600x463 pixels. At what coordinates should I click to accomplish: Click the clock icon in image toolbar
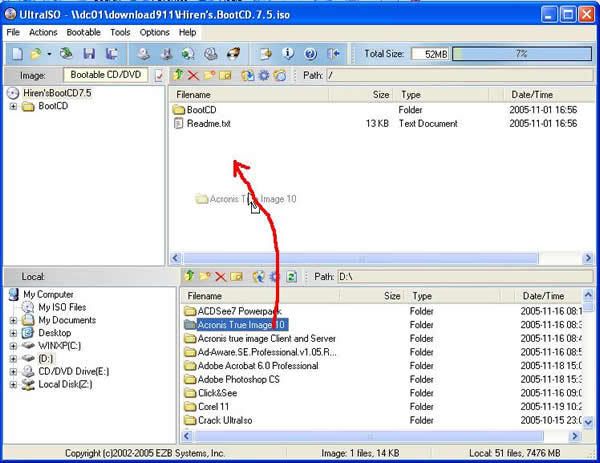click(280, 75)
